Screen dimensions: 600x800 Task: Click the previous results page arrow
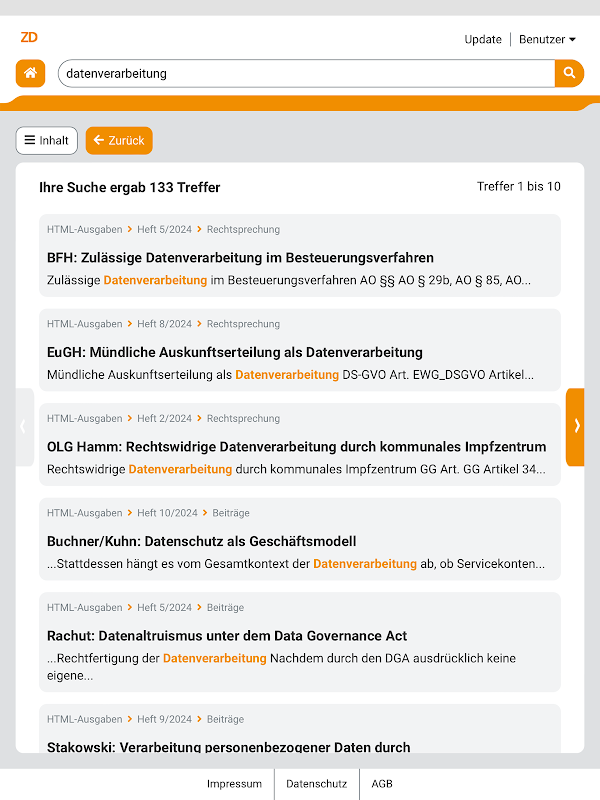(24, 427)
